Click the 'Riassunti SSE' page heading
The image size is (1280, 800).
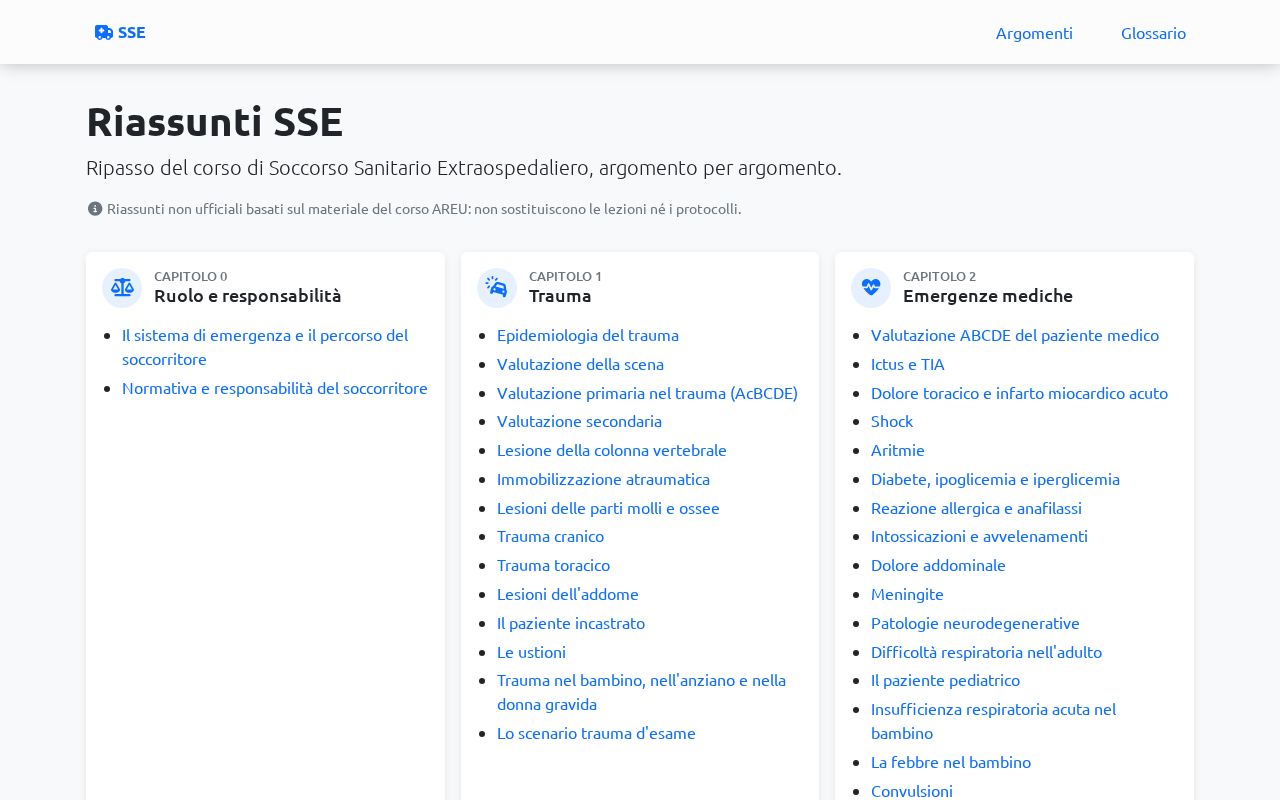click(214, 121)
